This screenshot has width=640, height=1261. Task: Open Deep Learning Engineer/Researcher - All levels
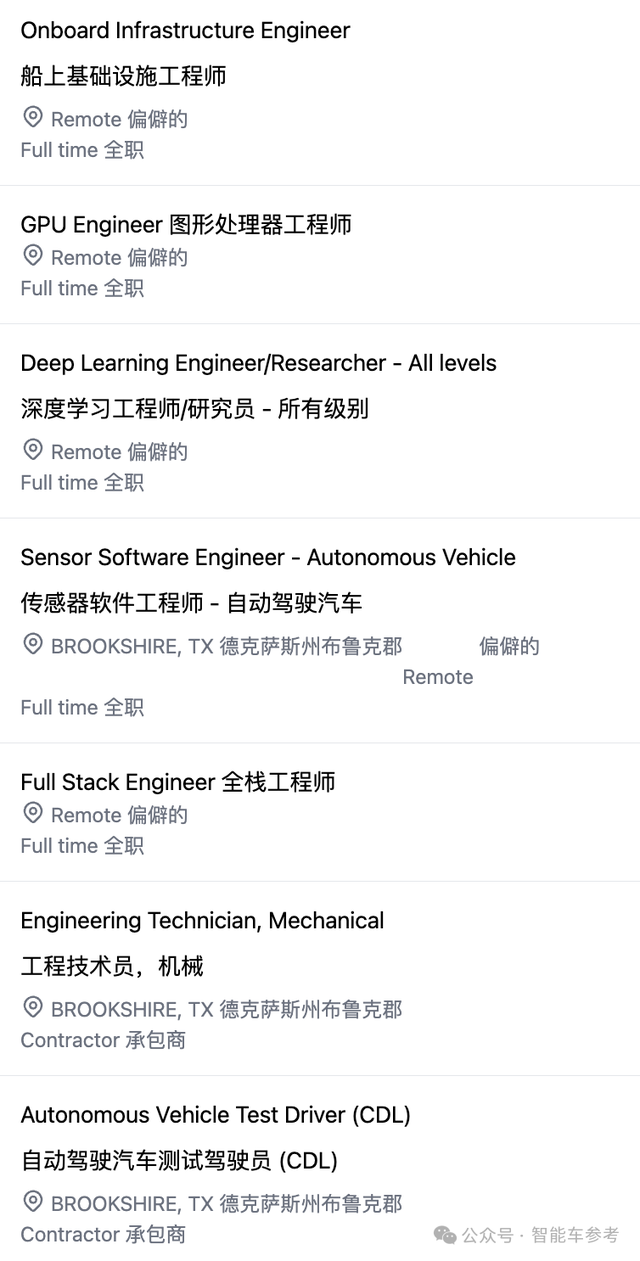(258, 363)
